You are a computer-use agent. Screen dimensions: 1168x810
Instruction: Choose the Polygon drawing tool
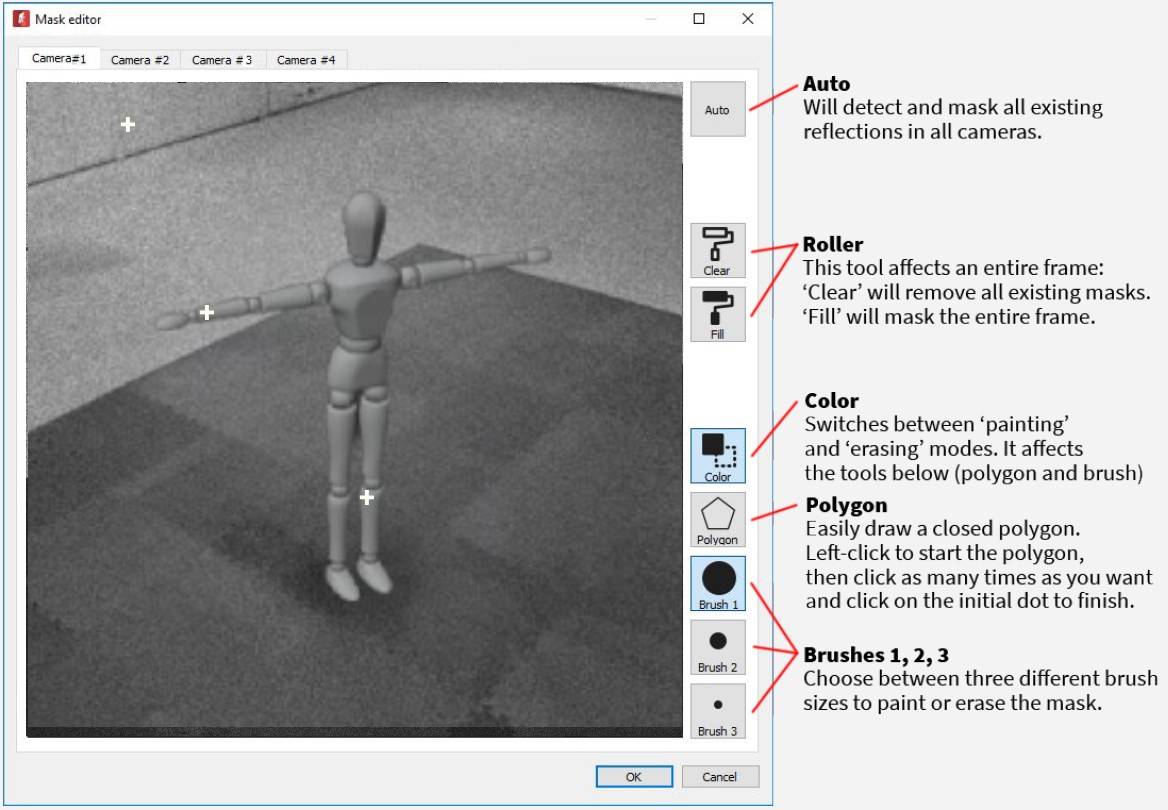point(717,519)
